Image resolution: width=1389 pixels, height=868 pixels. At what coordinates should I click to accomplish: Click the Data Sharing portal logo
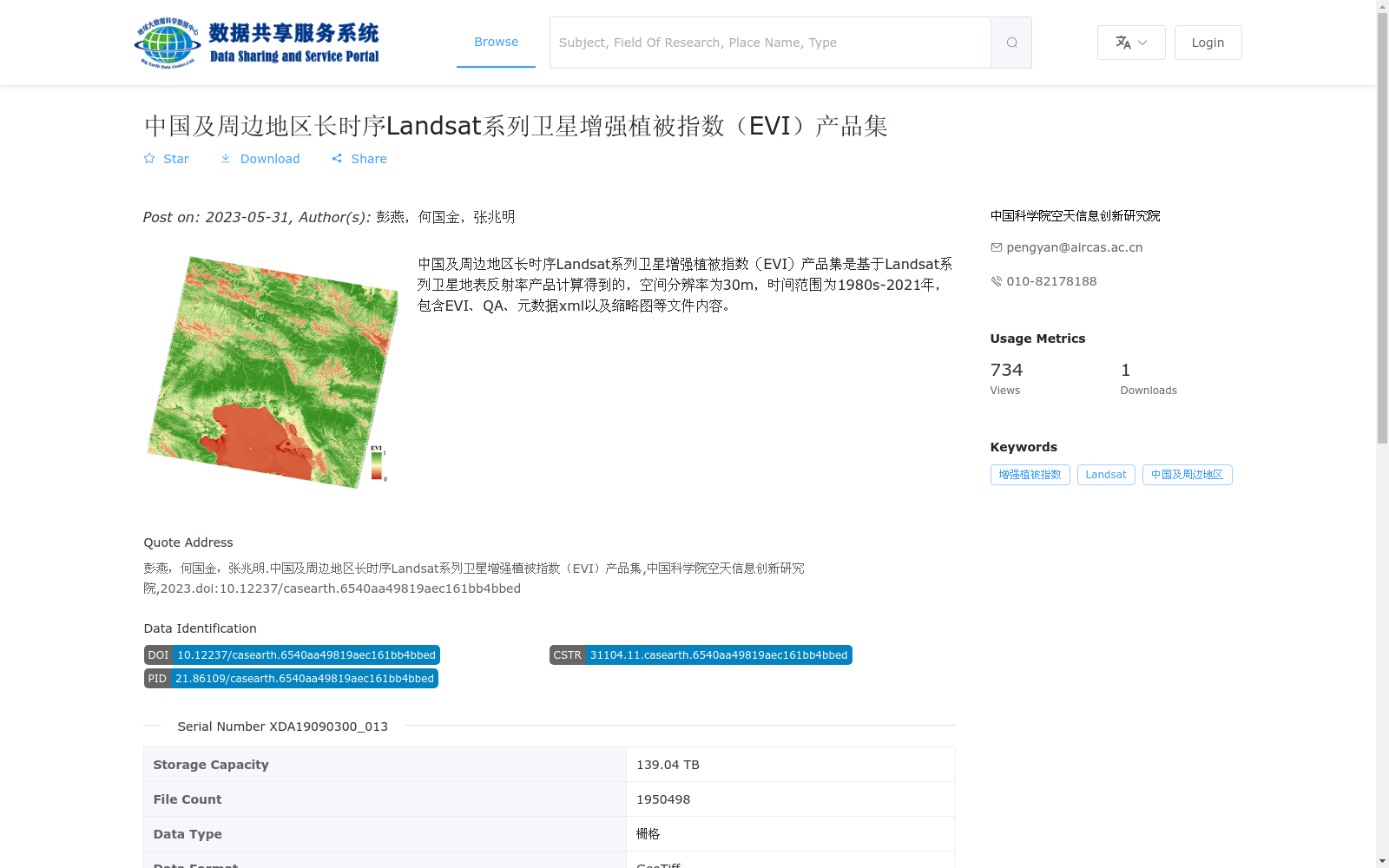pos(257,43)
